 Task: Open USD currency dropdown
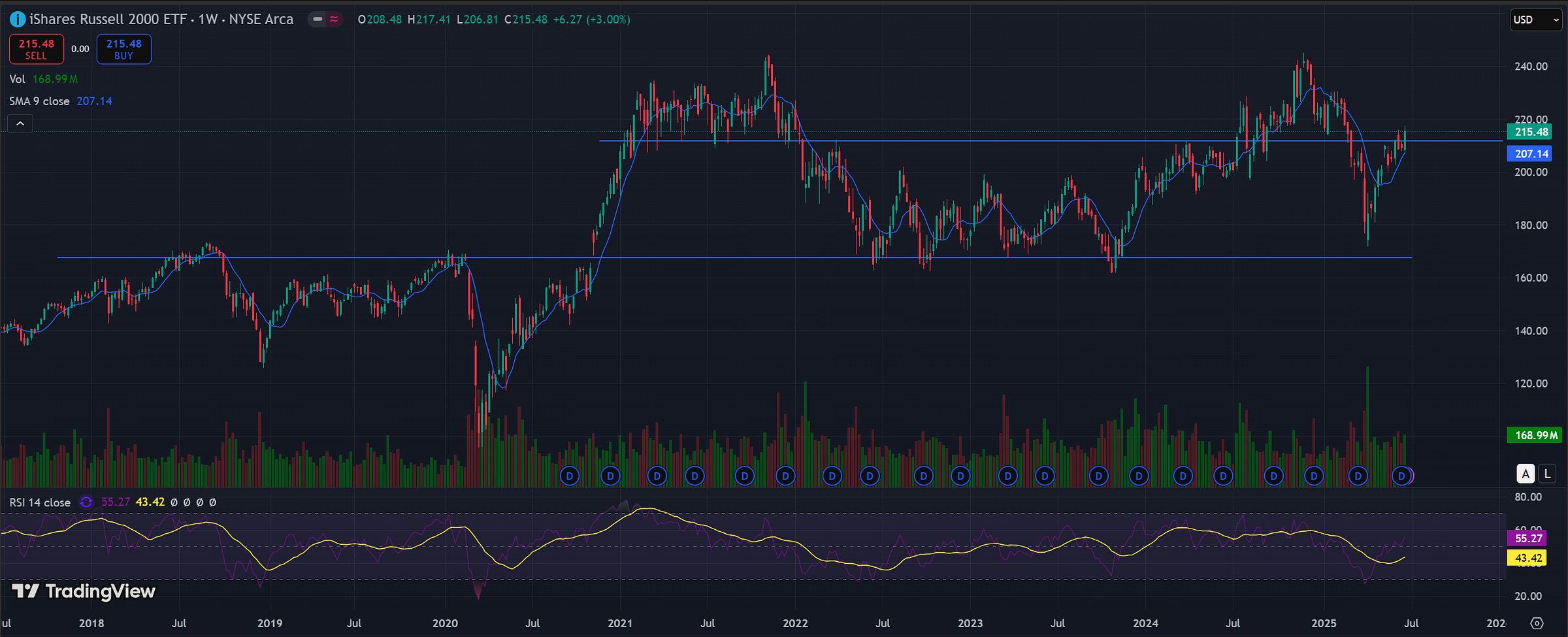coord(1536,20)
